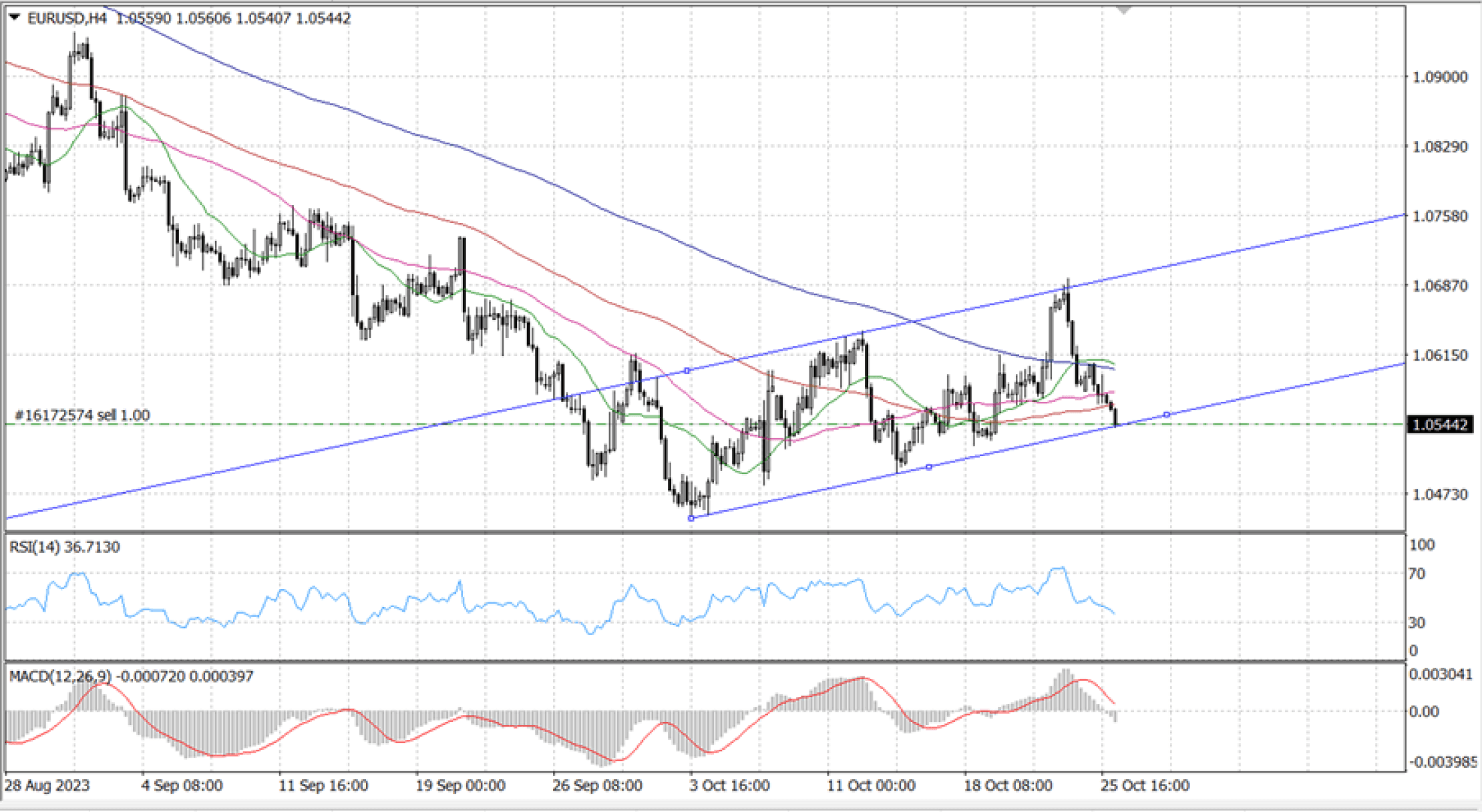
Task: Click the 25 Oct 16:00 time label
Action: point(1145,785)
